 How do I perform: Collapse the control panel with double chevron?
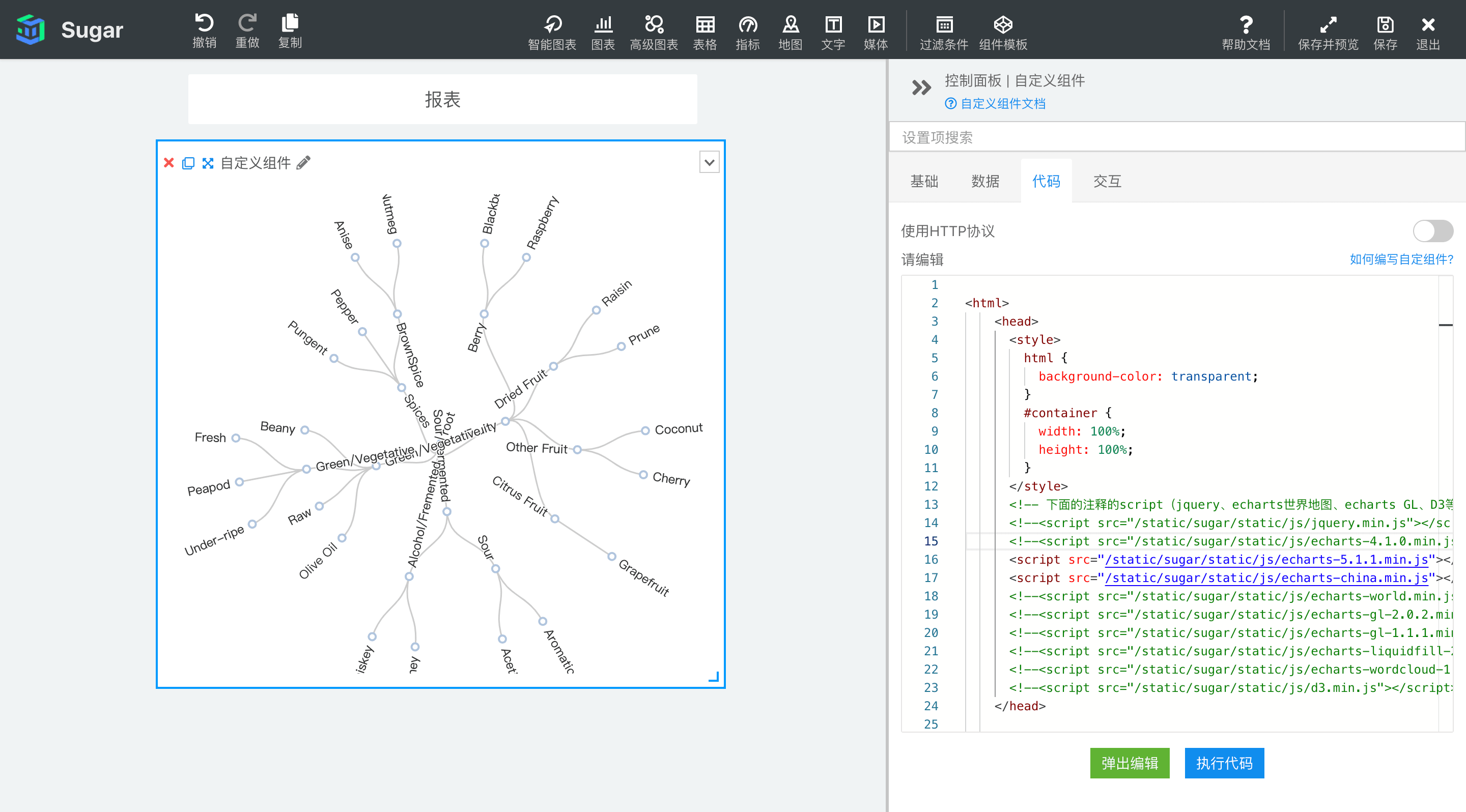[921, 87]
